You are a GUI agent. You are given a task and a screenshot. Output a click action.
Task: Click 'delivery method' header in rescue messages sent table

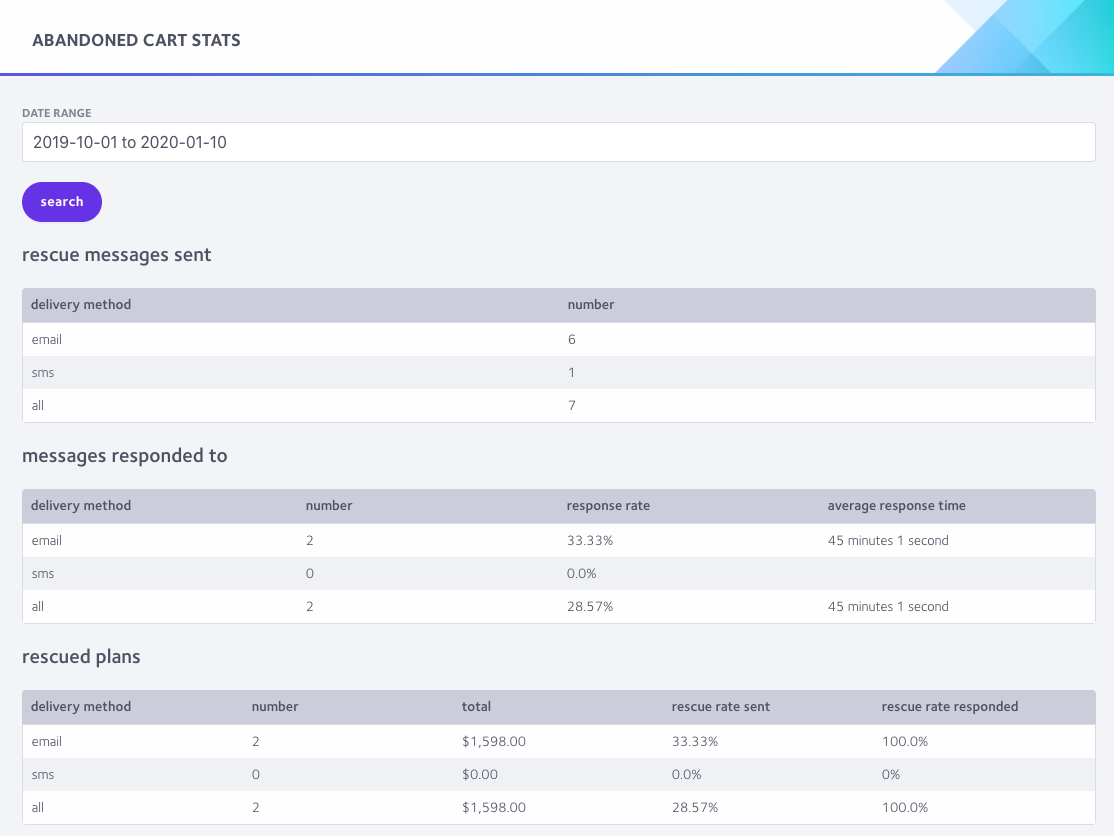point(81,305)
